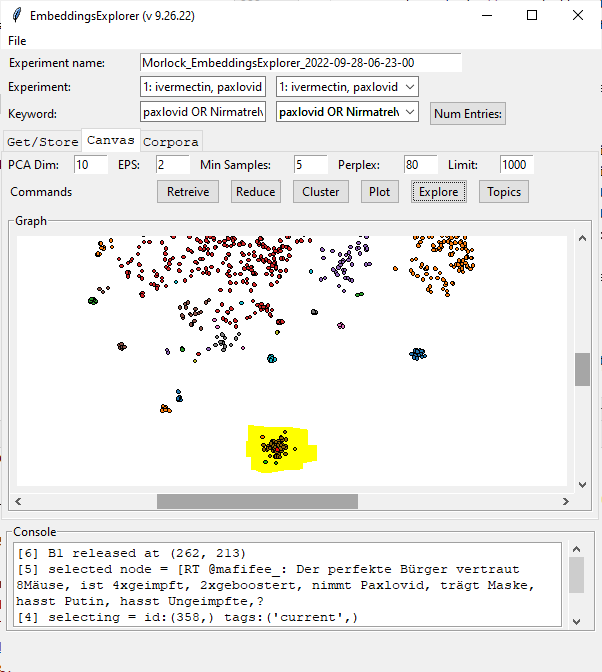602x672 pixels.
Task: Switch to the Corpora tab
Action: tap(173, 140)
